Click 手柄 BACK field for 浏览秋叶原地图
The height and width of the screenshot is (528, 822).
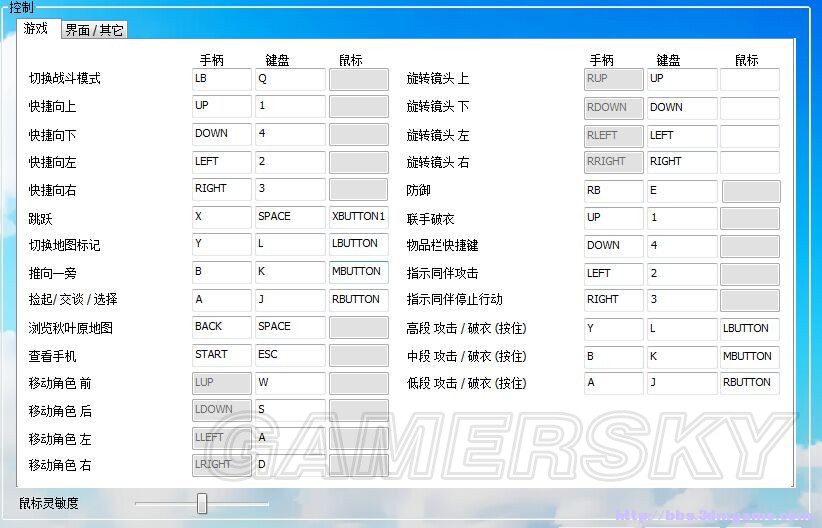click(222, 327)
